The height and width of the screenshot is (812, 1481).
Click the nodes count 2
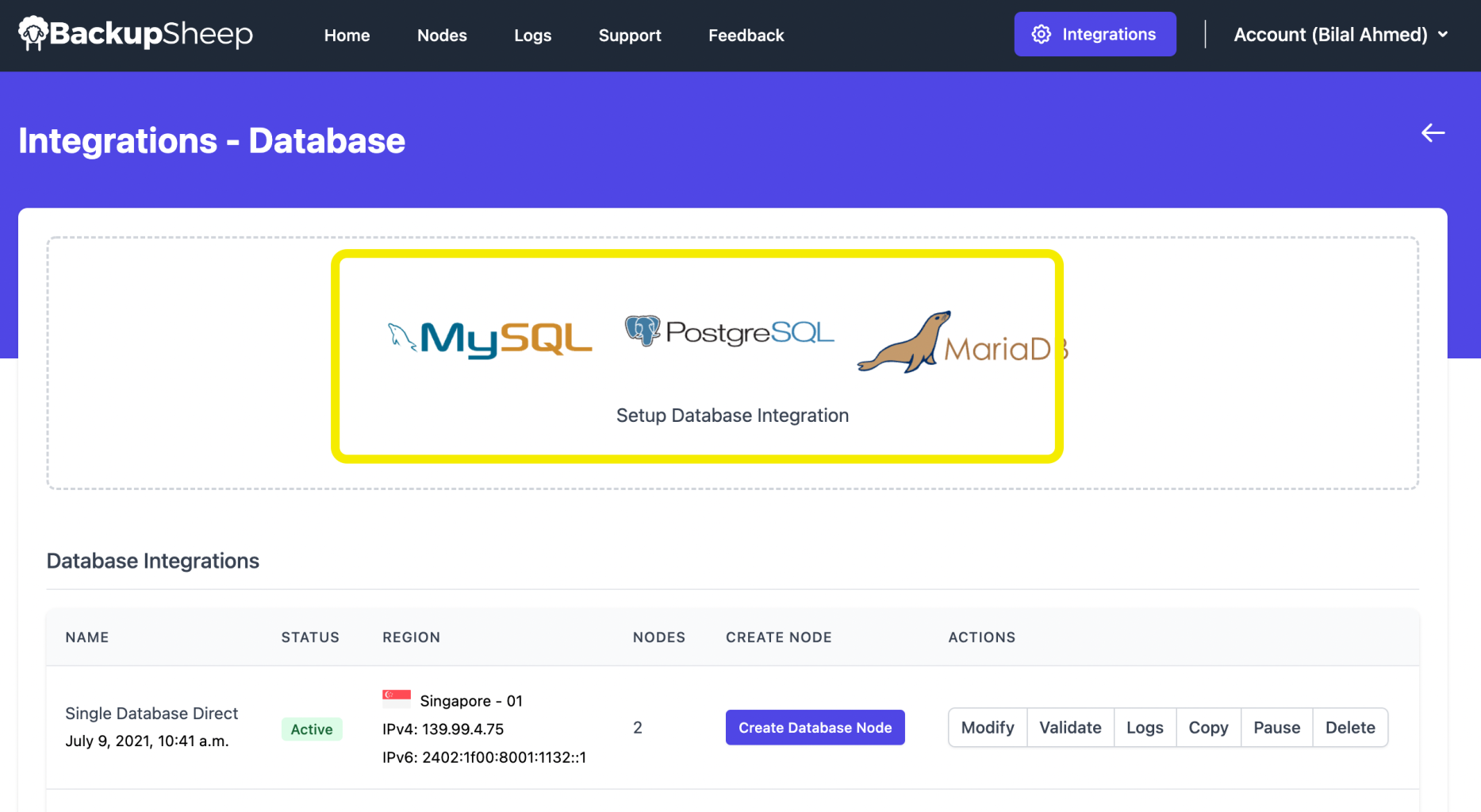638,727
